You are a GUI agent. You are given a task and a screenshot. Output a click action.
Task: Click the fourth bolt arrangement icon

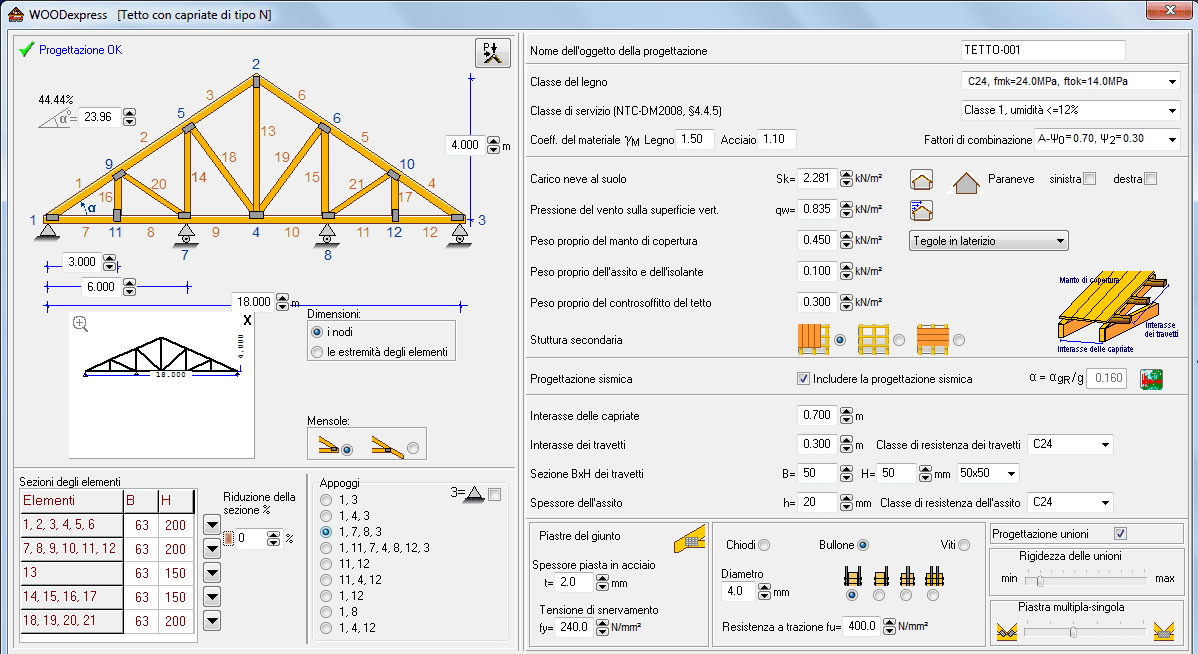point(934,576)
